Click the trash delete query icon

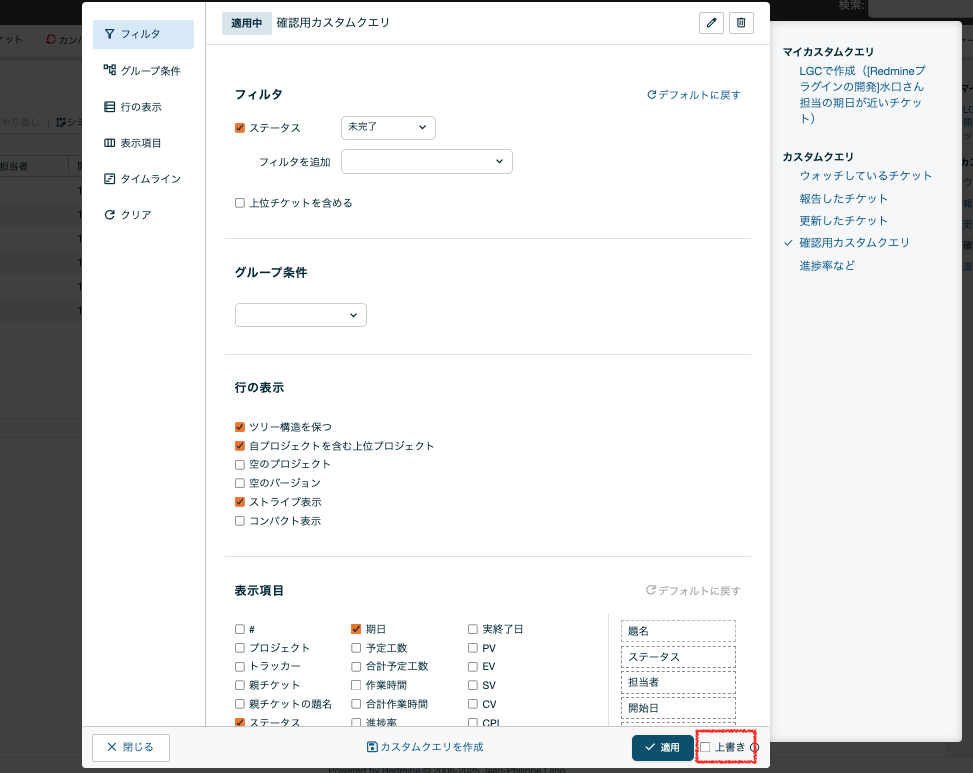tap(741, 23)
